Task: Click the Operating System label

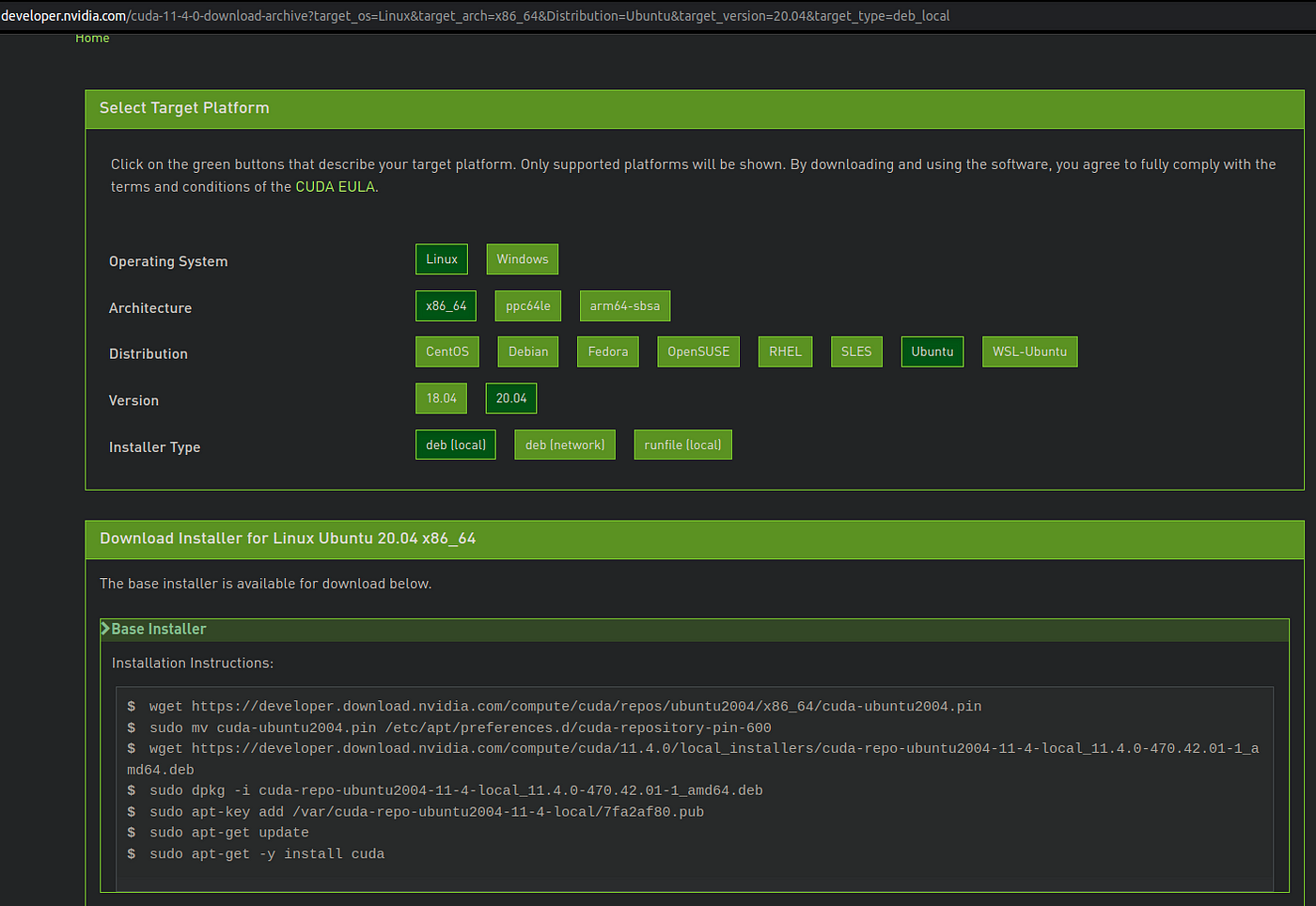Action: point(168,261)
